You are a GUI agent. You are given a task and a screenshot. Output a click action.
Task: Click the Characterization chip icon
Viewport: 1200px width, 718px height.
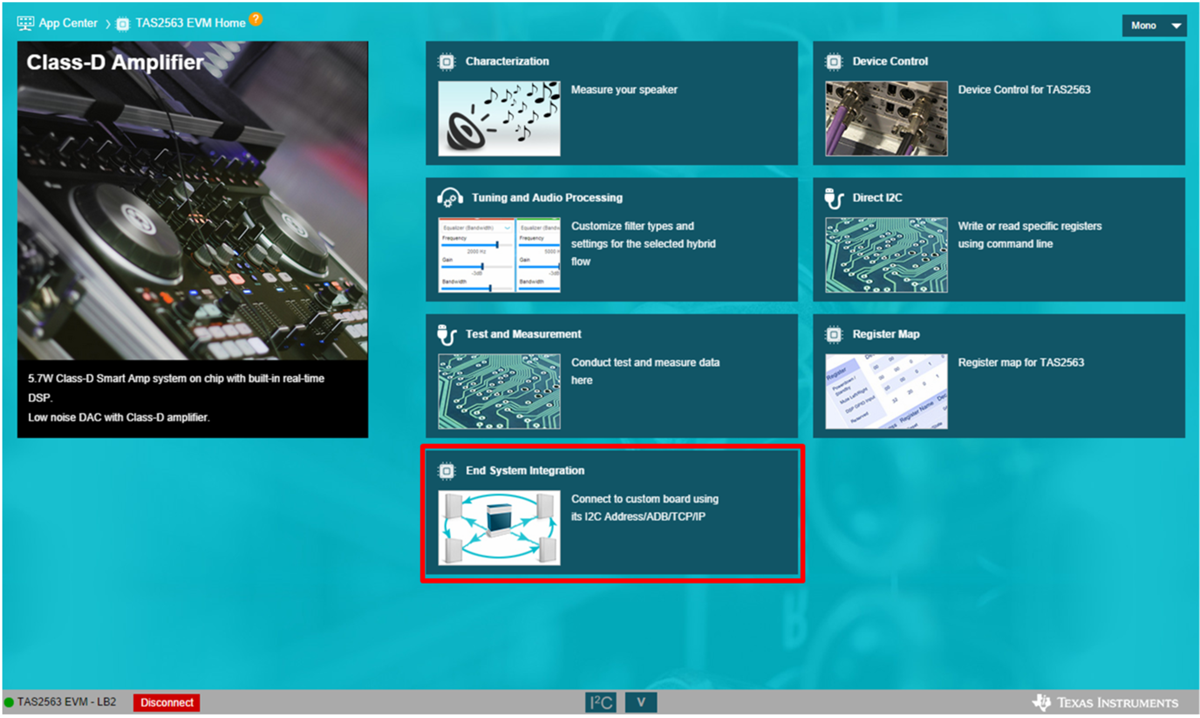pos(447,62)
